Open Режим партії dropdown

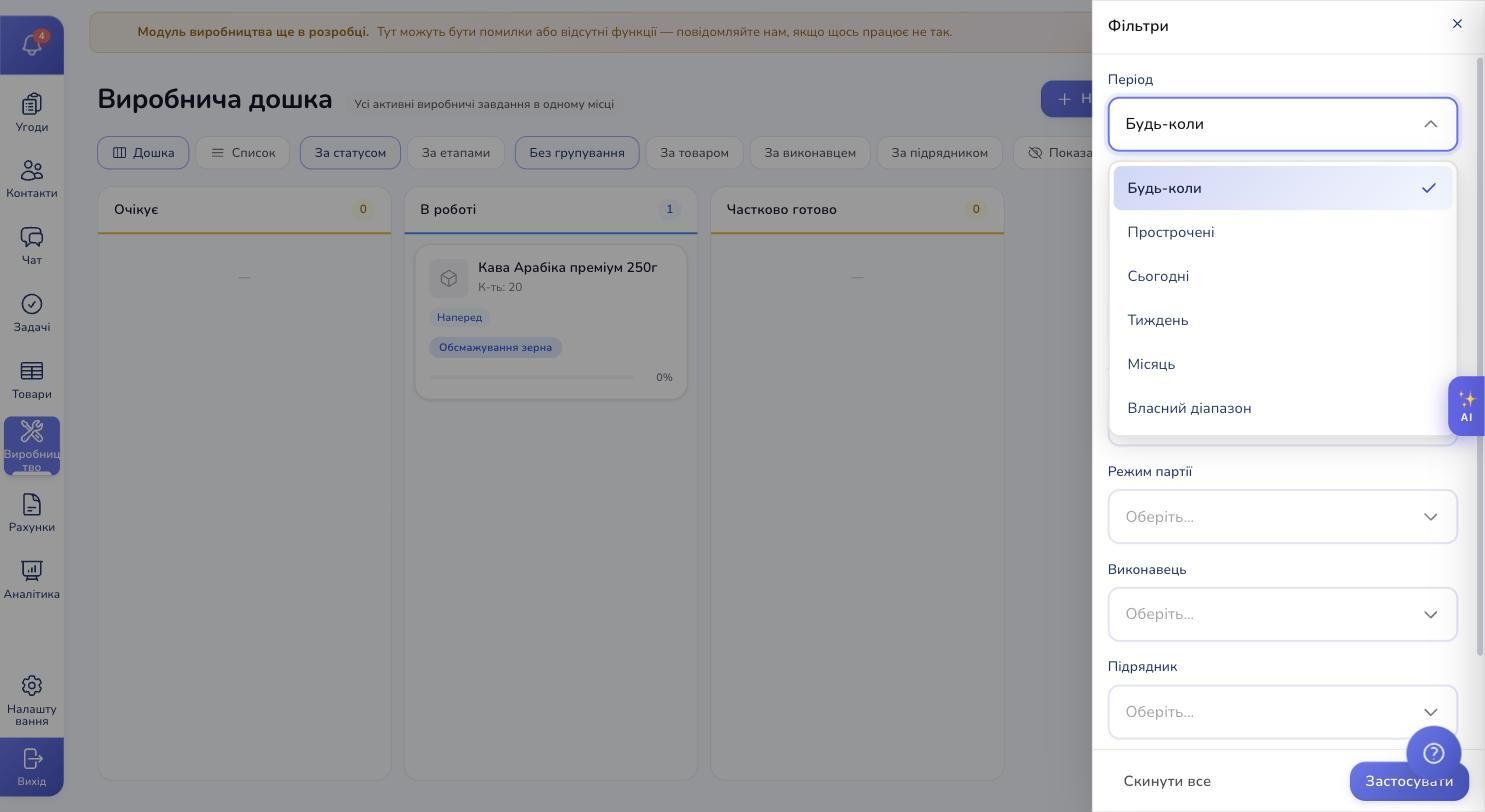(x=1283, y=517)
